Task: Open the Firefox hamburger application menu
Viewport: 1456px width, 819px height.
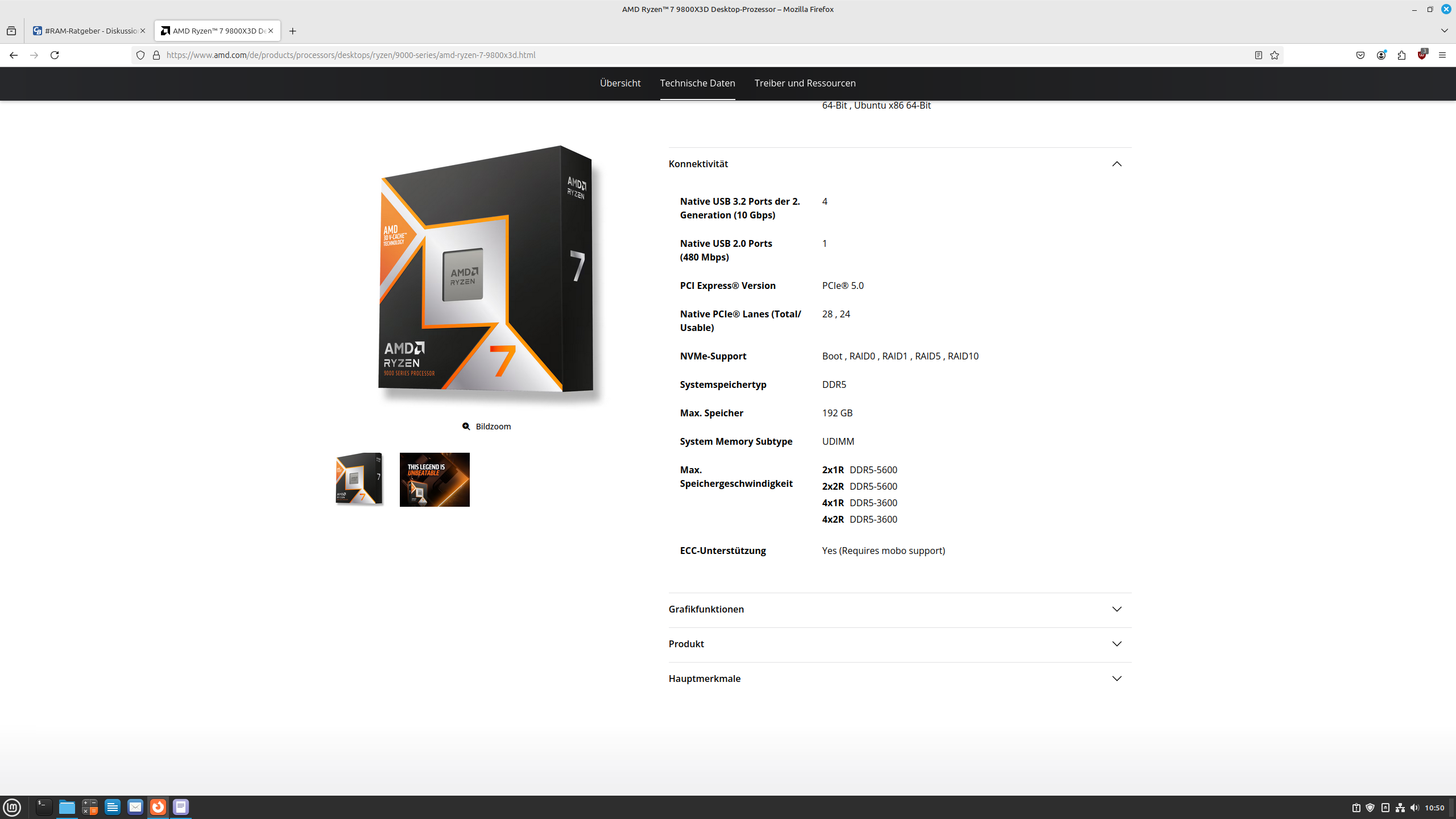Action: tap(1442, 55)
